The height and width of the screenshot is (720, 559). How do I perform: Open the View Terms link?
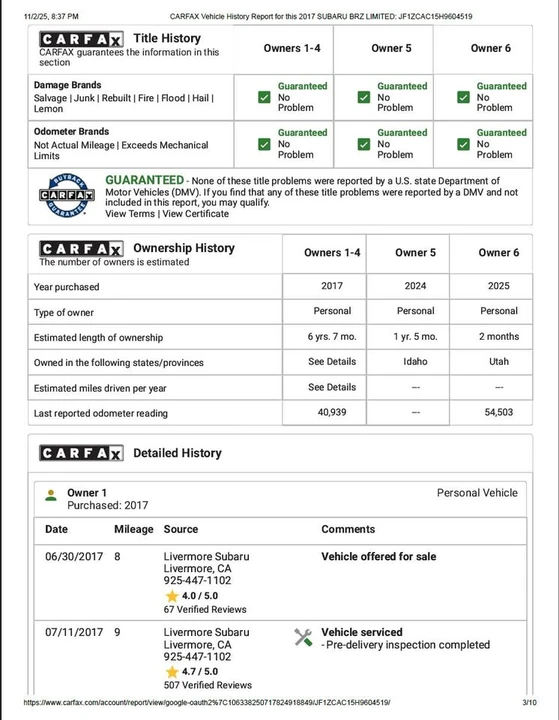coord(130,214)
